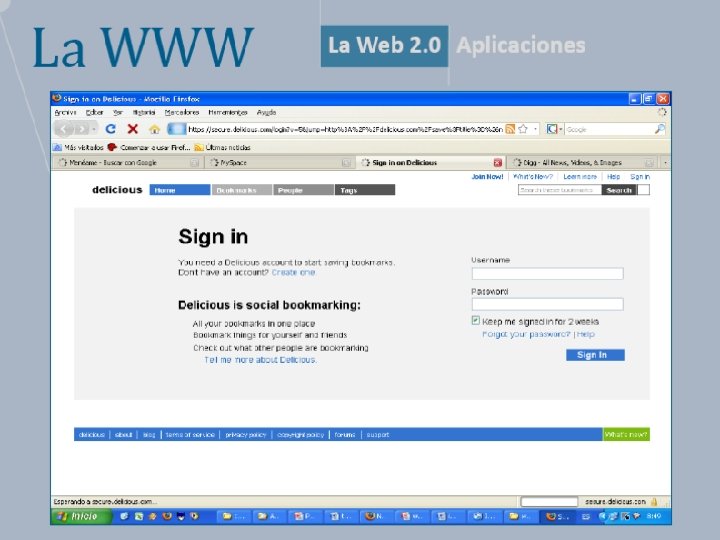Image resolution: width=720 pixels, height=540 pixels.
Task: Switch to the Menéame - Buscar con Google tab
Action: coord(126,163)
